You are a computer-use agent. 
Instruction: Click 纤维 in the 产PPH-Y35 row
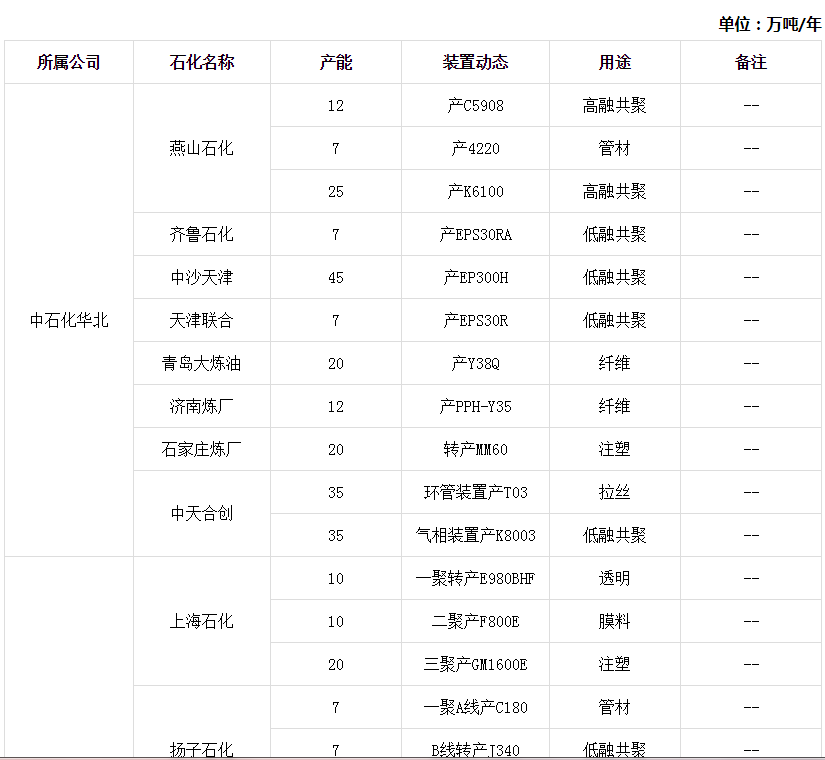coord(615,406)
